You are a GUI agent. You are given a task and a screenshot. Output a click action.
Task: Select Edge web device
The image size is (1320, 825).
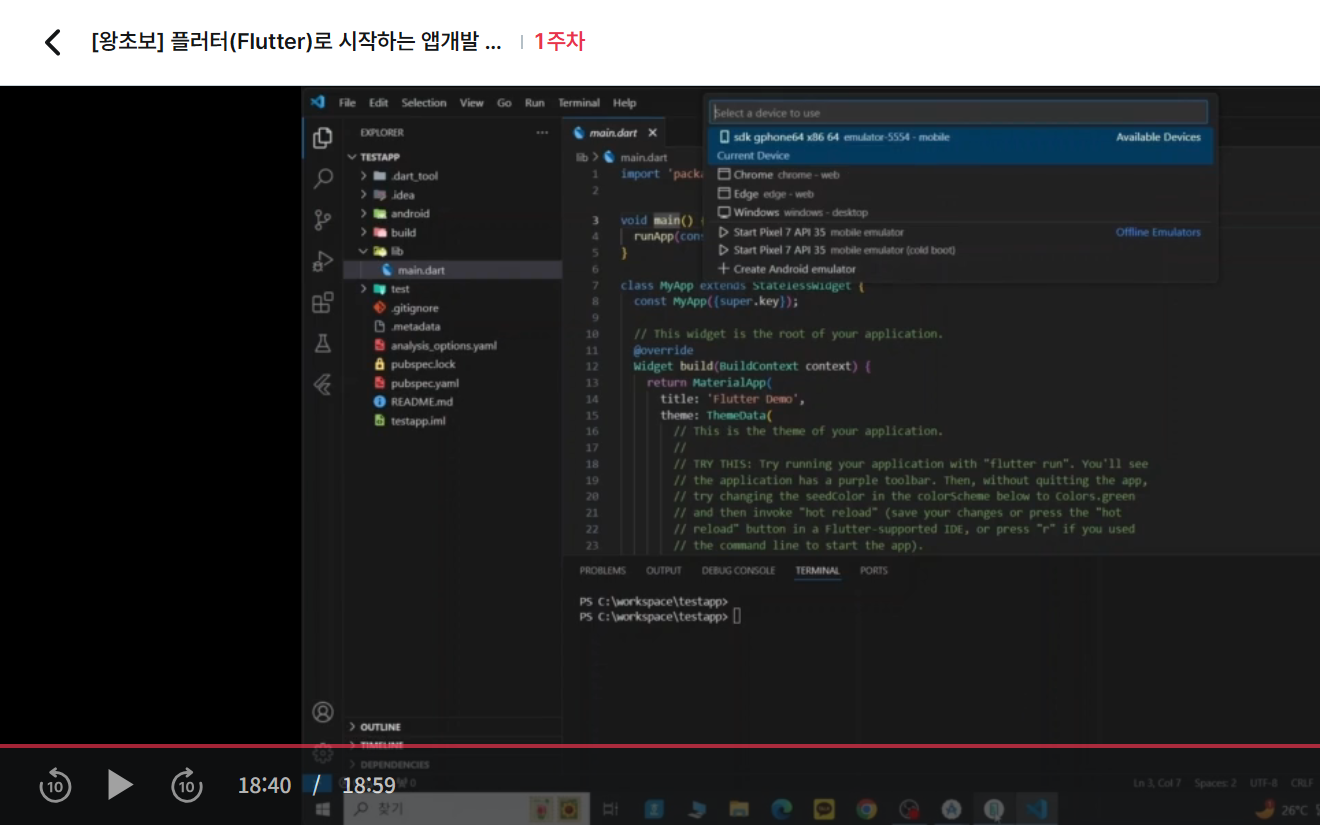pyautogui.click(x=960, y=194)
